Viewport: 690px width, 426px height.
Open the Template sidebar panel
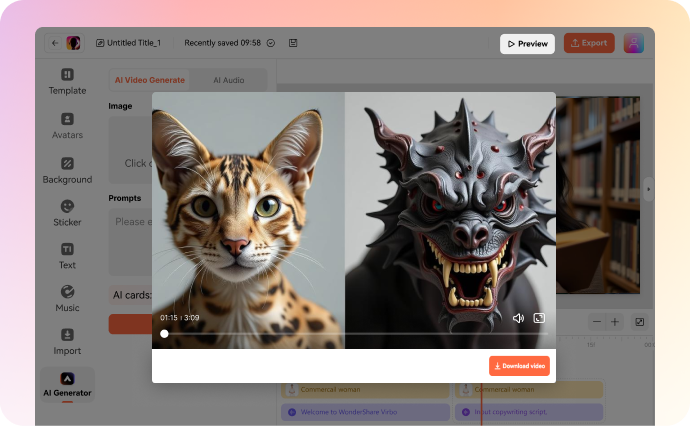pos(67,82)
